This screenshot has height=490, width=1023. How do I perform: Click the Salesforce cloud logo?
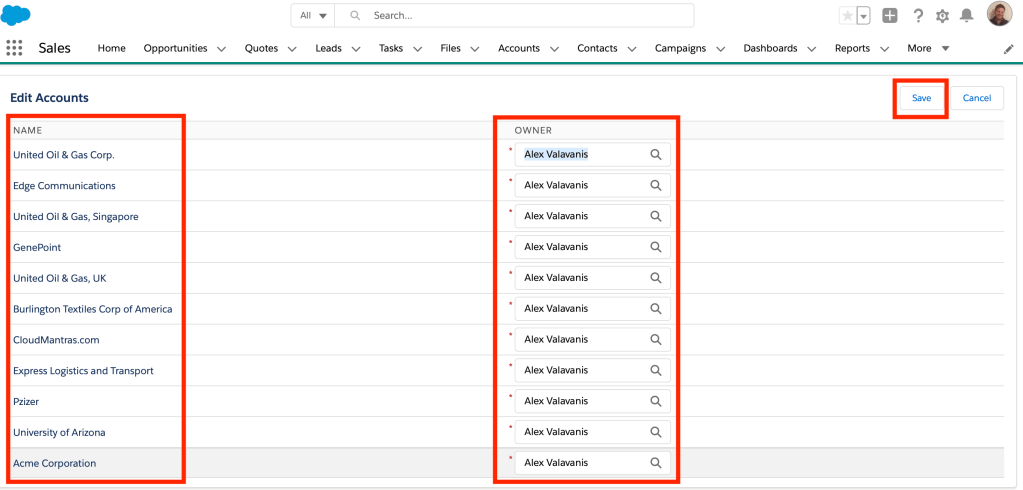[16, 15]
